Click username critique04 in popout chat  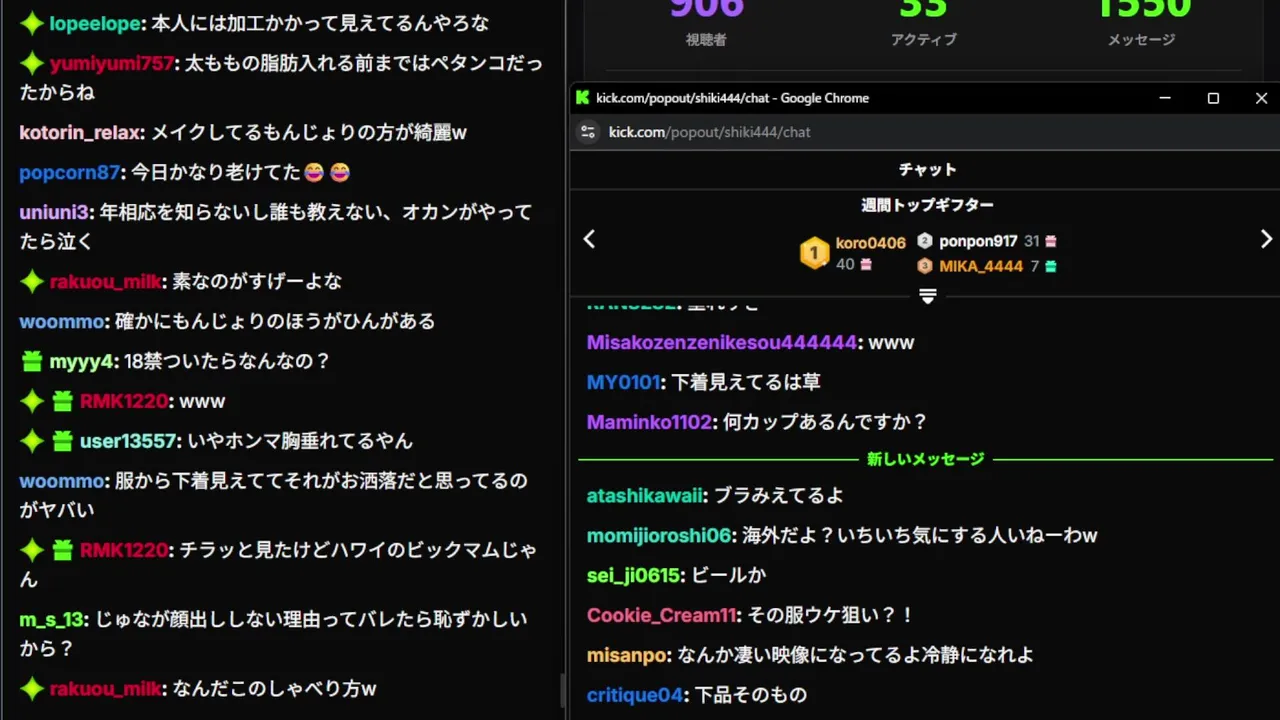(634, 695)
